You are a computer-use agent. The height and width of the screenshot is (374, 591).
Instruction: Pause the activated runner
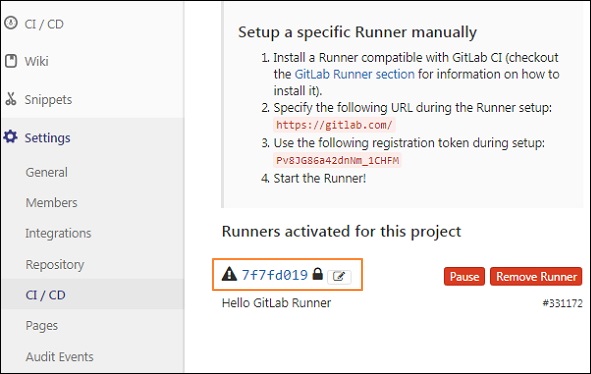(x=464, y=277)
